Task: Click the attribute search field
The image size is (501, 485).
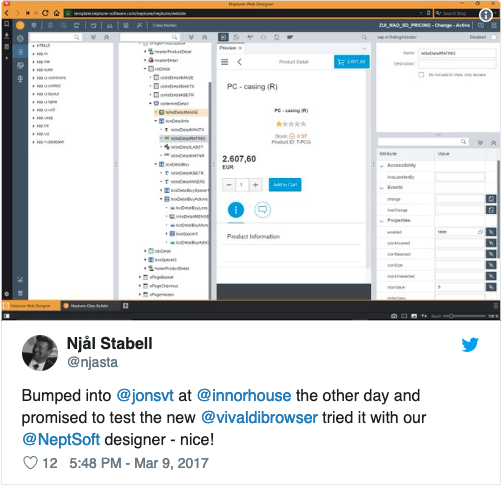Action: (423, 142)
